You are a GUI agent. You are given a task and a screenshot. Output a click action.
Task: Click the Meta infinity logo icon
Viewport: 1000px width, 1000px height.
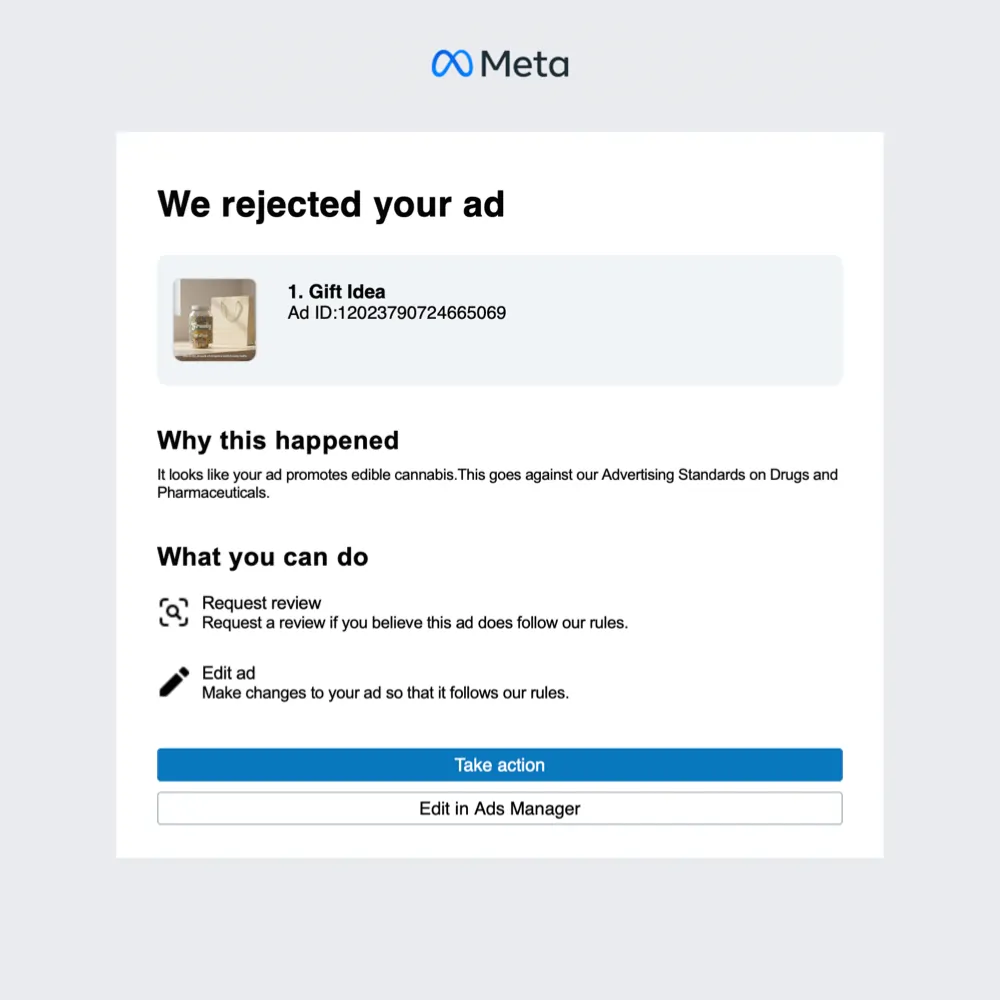[452, 63]
